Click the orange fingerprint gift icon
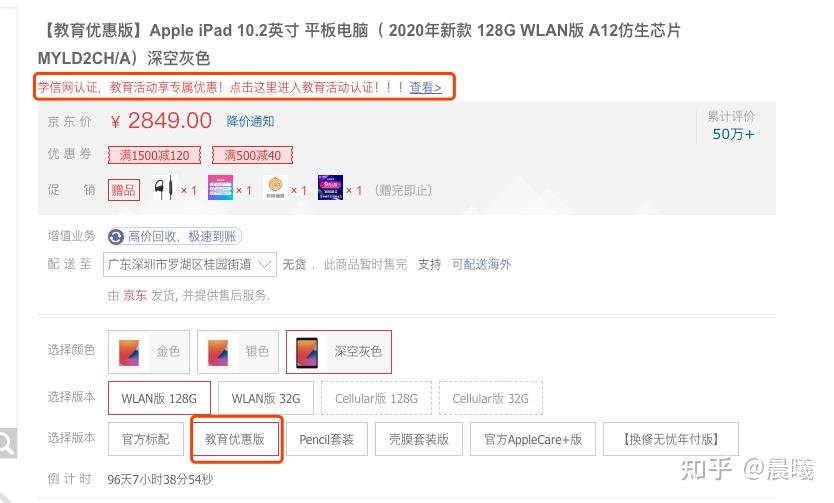Viewport: 834px width, 503px height. click(x=276, y=188)
